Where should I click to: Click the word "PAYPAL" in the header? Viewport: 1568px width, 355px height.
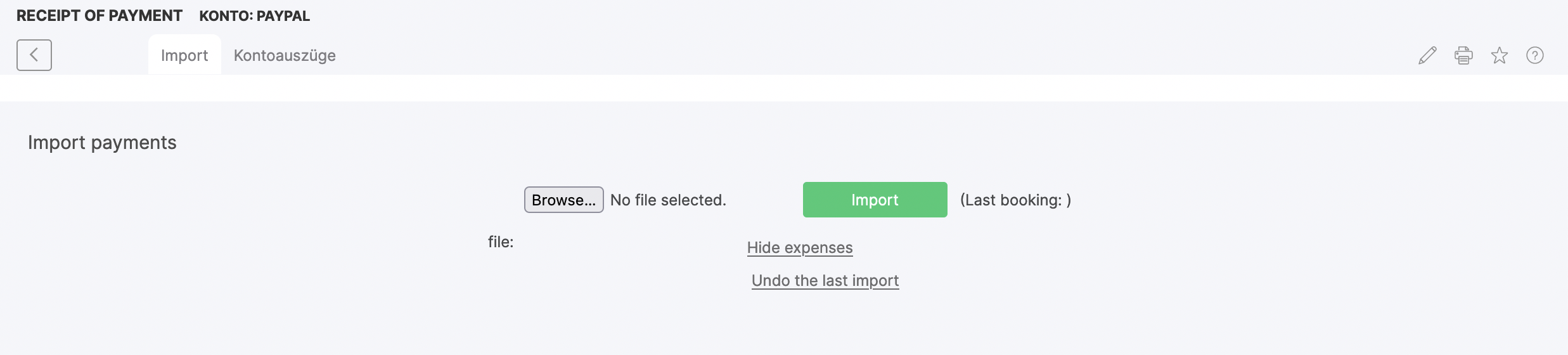pos(283,16)
